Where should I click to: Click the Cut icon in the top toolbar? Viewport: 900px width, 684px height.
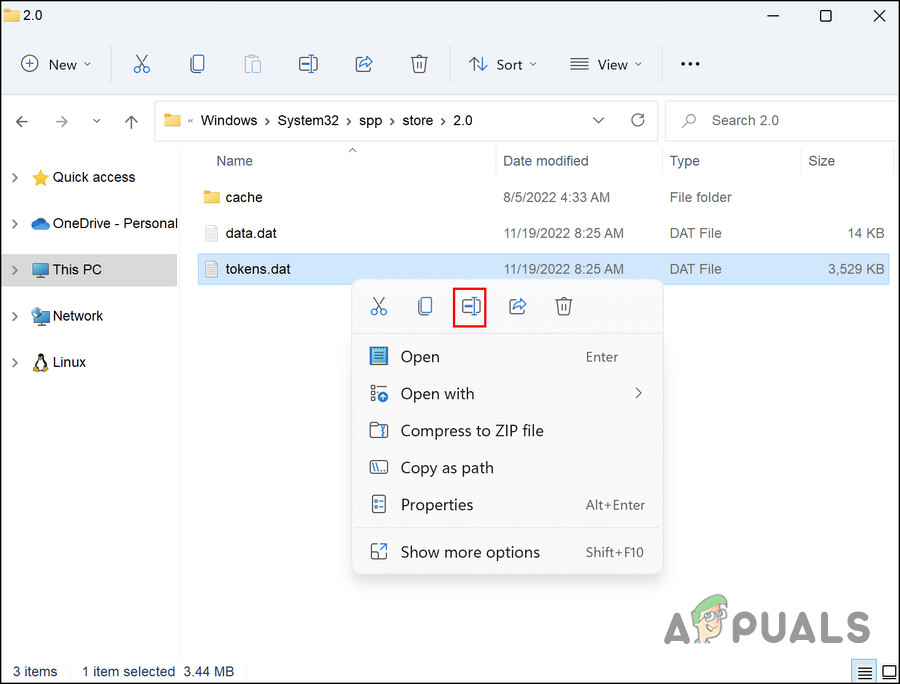point(141,64)
